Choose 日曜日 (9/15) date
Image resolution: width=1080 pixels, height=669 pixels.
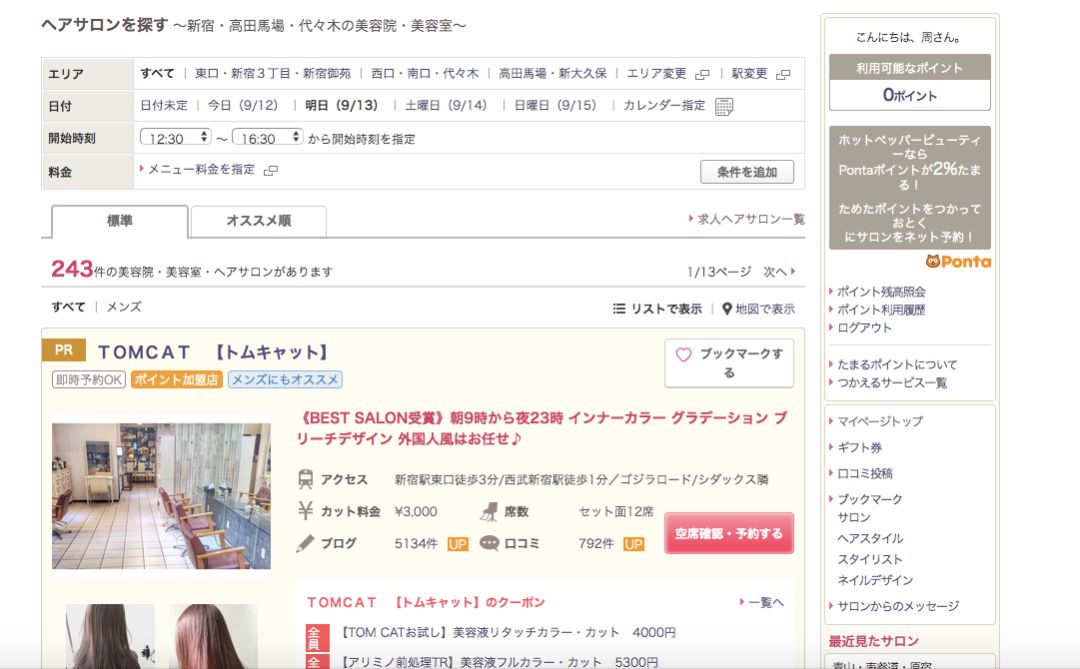[x=555, y=105]
